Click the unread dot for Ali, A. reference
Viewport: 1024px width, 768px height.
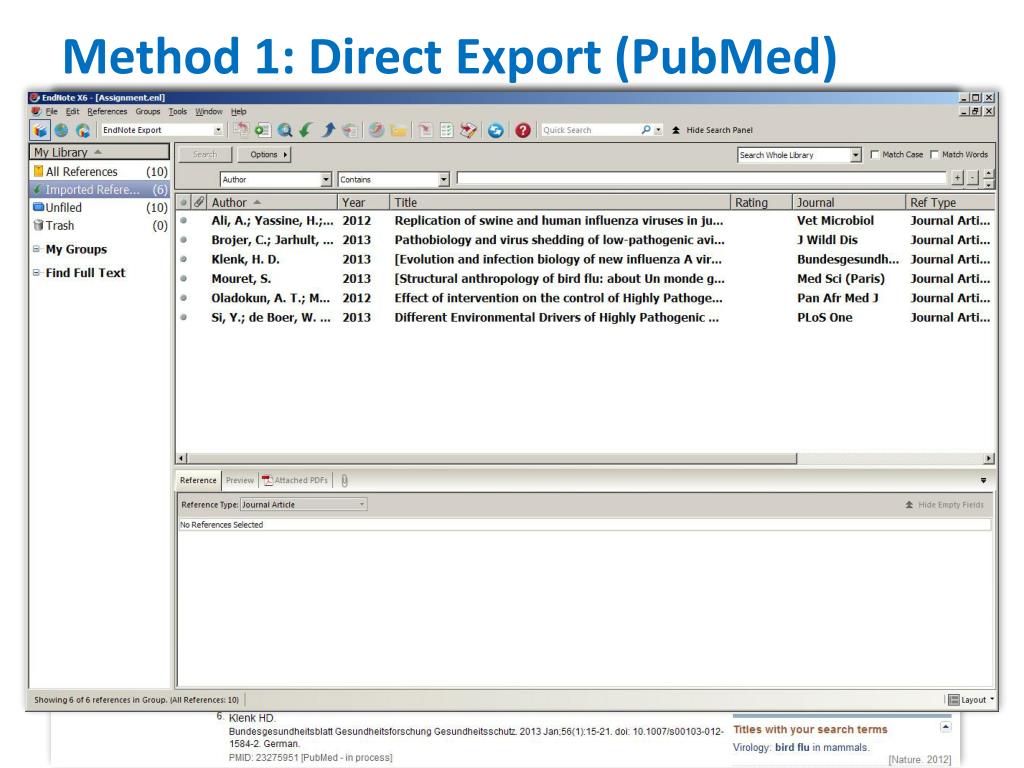[184, 221]
